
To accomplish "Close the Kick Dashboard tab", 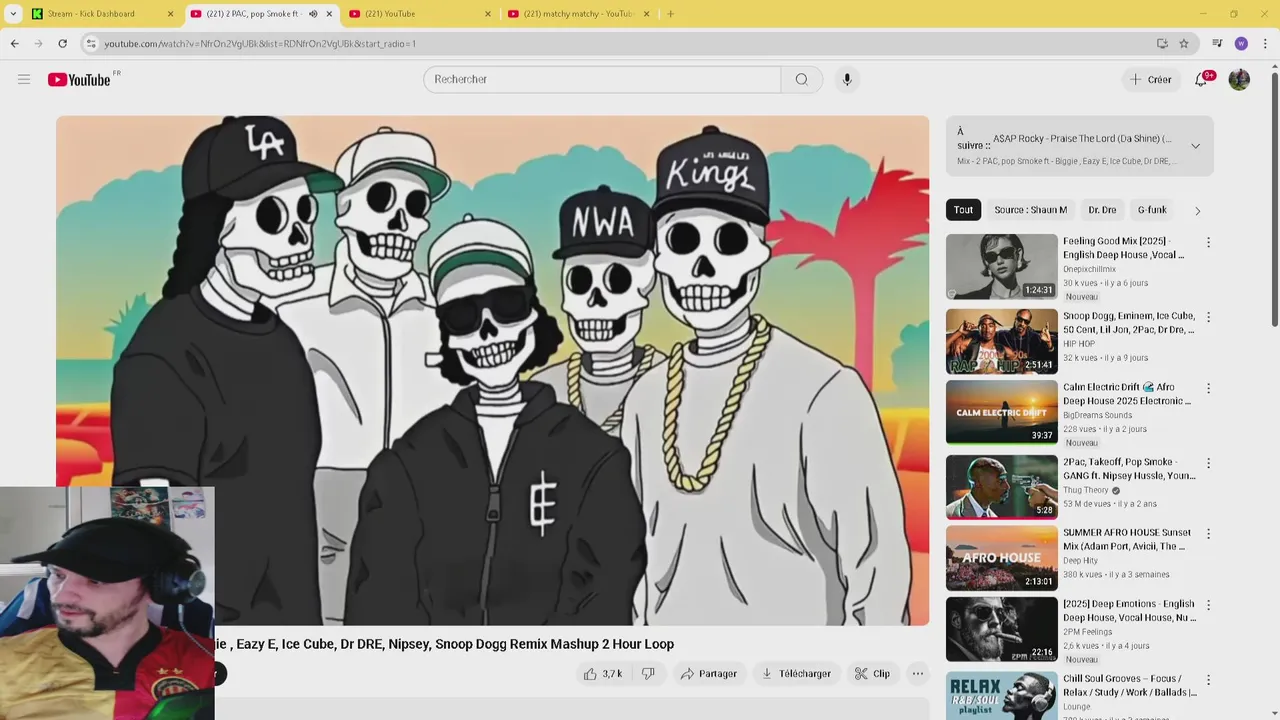I will pyautogui.click(x=170, y=14).
